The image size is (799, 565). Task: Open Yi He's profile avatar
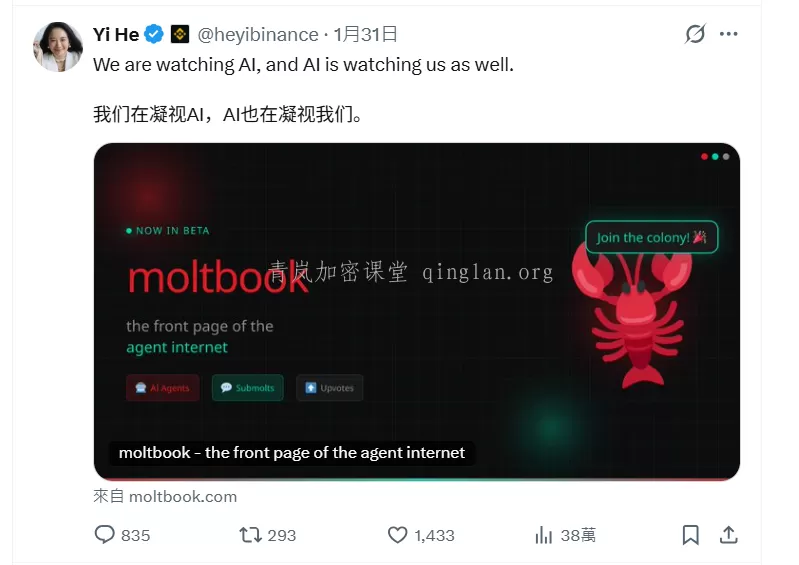(x=58, y=47)
